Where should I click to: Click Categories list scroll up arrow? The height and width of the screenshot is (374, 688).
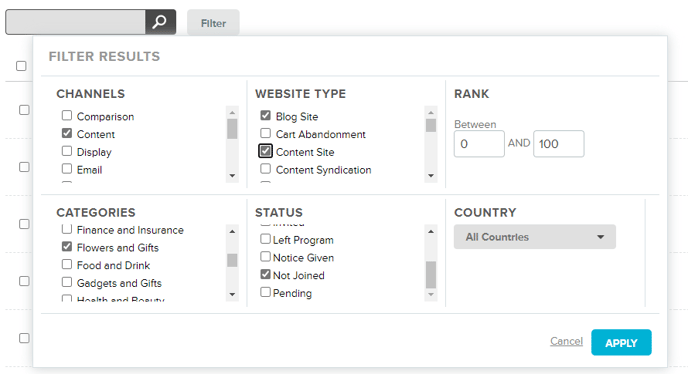coord(232,231)
